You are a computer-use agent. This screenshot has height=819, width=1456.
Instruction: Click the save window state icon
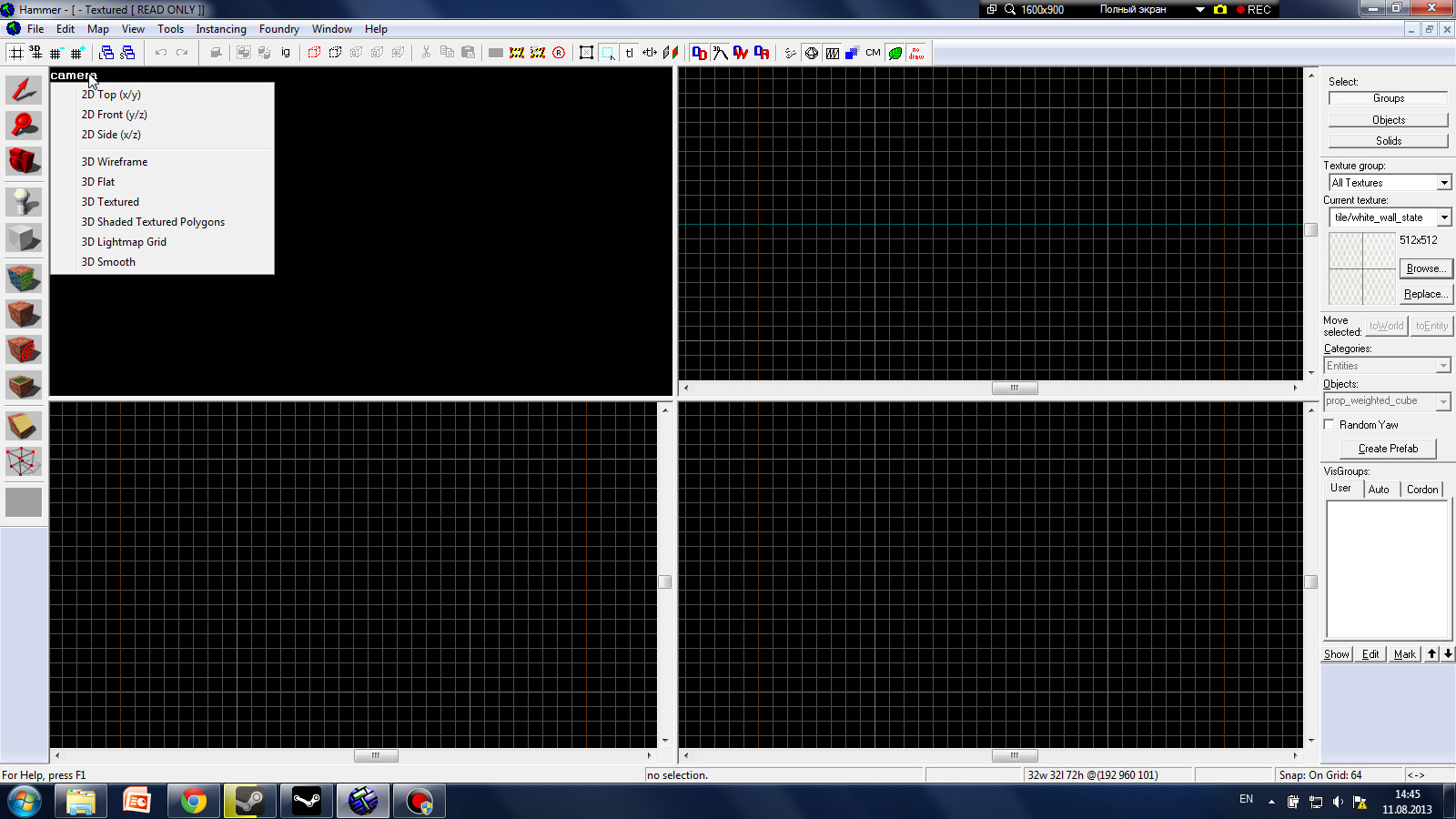coord(128,53)
